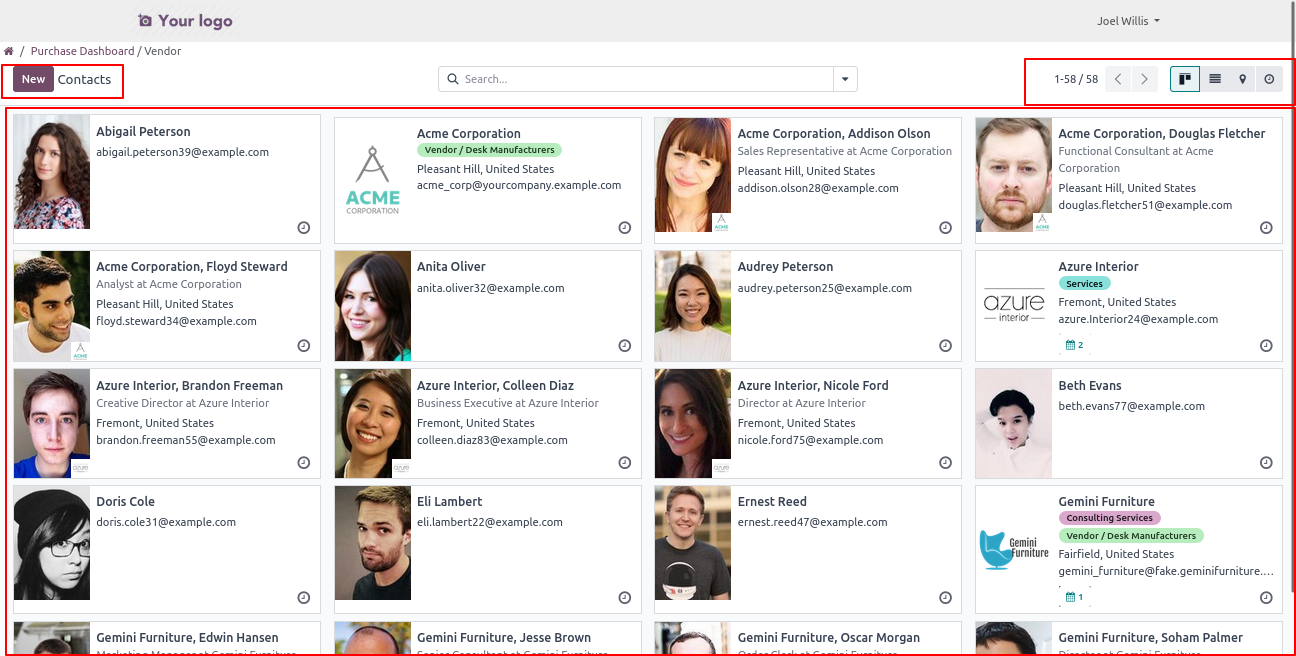Open Purchase Dashboard breadcrumb link

point(82,51)
